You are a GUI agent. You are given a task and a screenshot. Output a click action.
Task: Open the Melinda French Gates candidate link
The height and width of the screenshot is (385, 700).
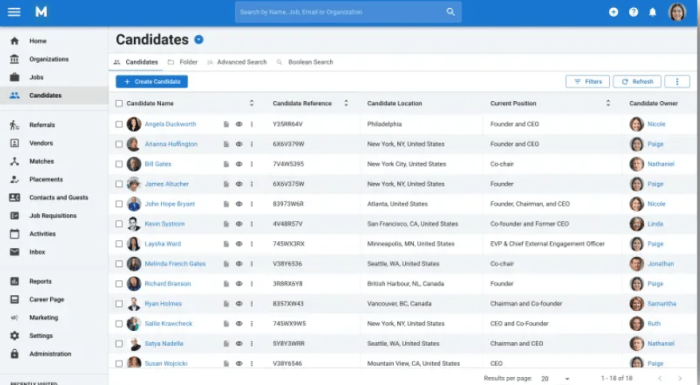(x=175, y=264)
